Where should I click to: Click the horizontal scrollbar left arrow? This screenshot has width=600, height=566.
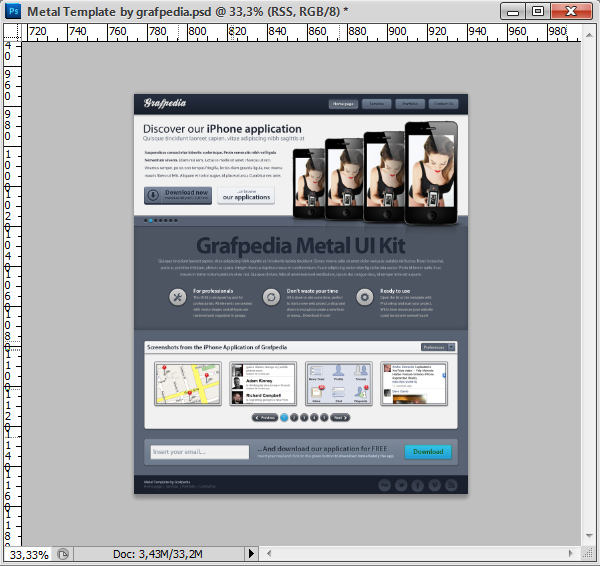(269, 553)
